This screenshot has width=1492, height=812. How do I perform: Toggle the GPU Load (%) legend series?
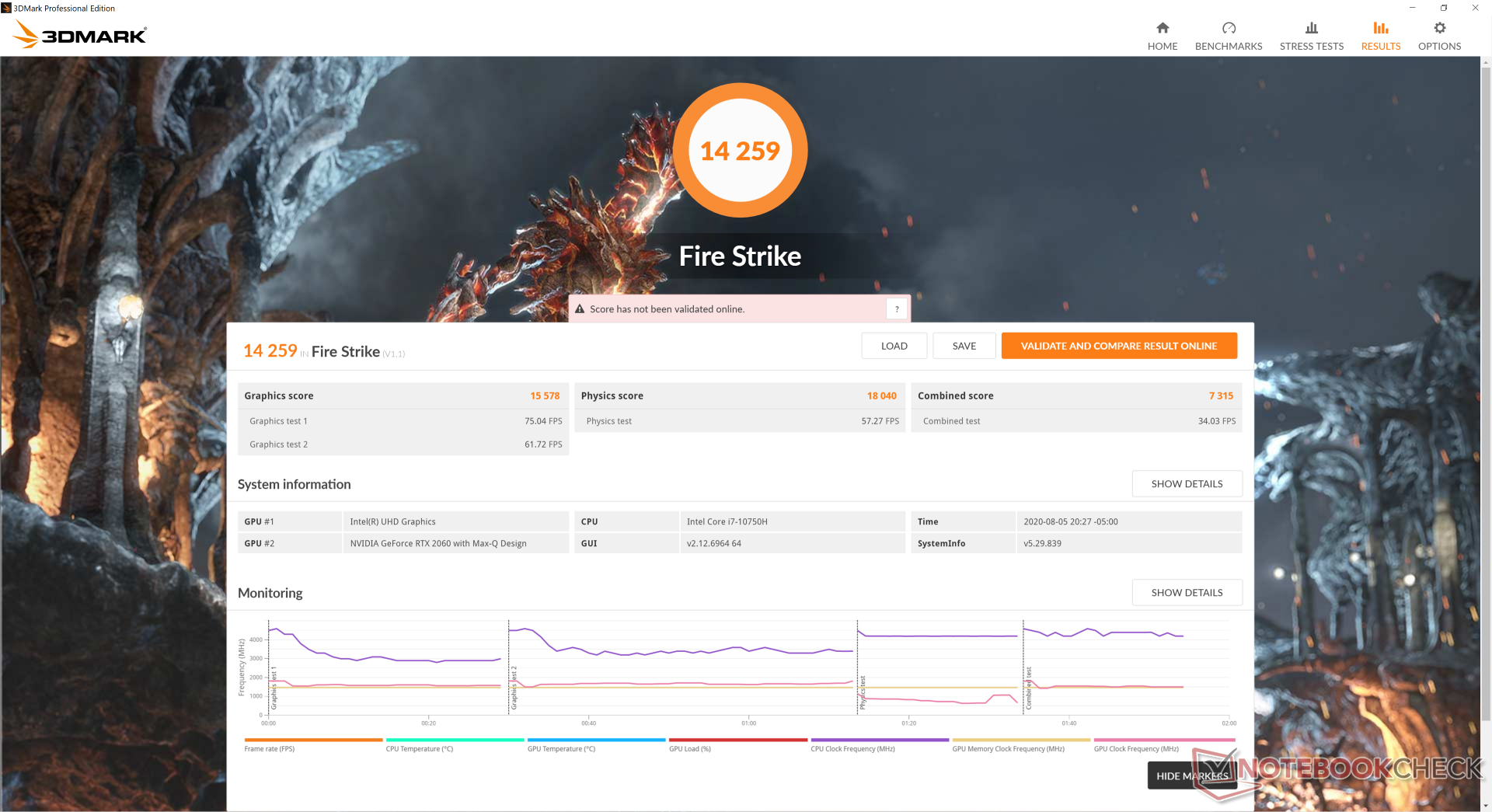point(738,745)
